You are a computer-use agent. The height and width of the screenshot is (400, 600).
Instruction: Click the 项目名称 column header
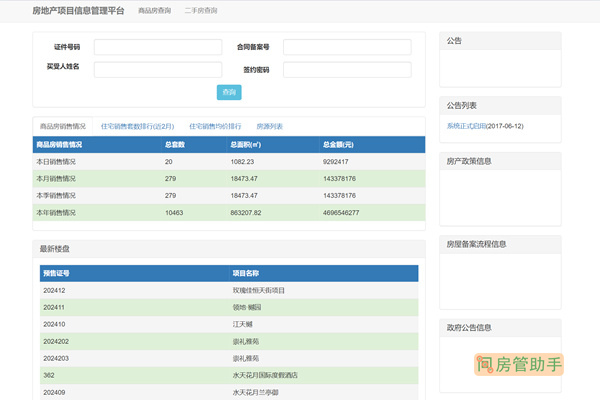[x=246, y=273]
